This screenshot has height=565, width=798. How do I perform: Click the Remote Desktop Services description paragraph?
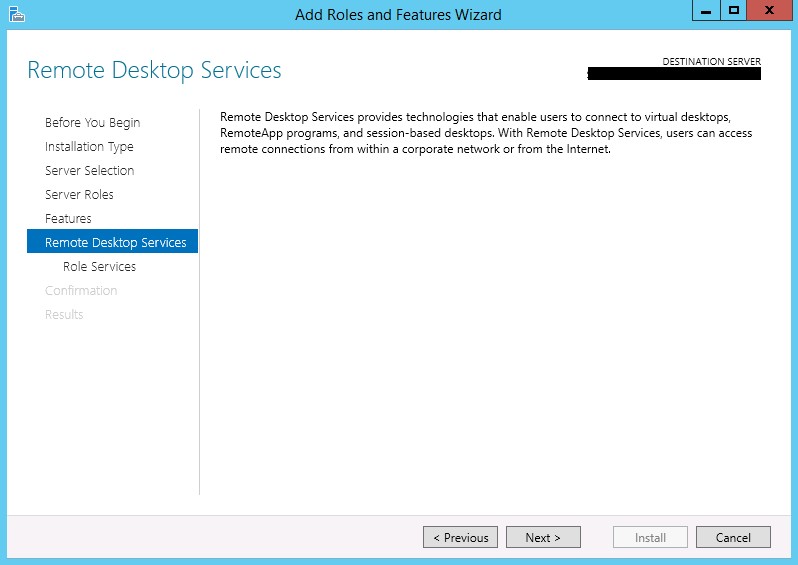tap(486, 133)
